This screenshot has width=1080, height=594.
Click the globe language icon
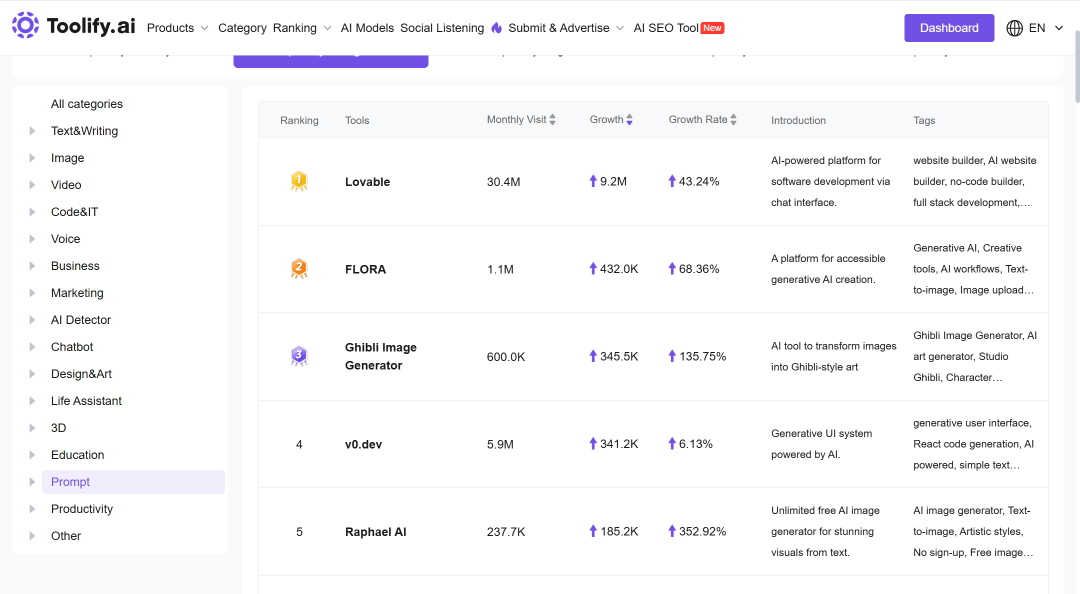pyautogui.click(x=1015, y=28)
